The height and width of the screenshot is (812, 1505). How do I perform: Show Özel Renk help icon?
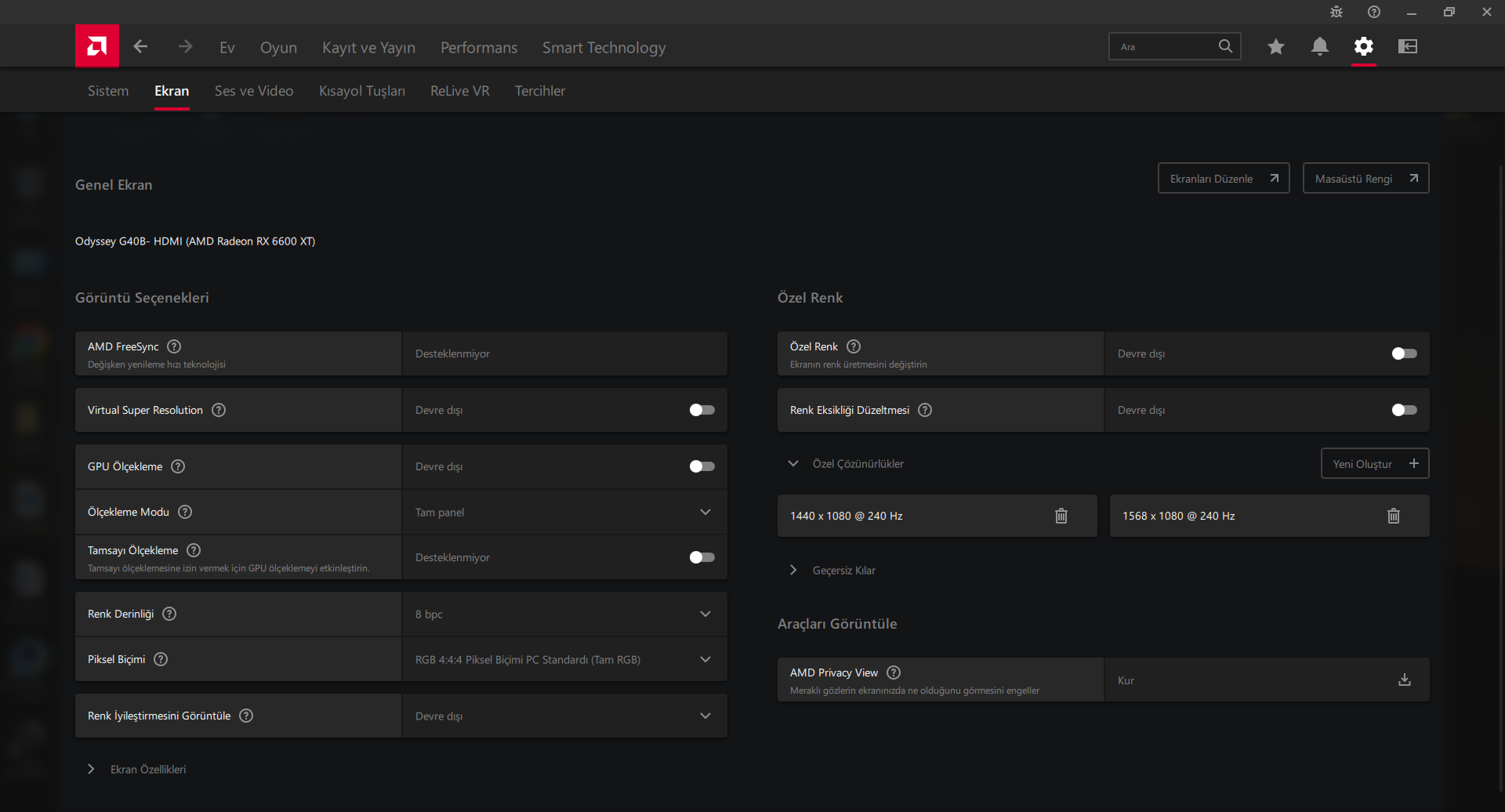tap(854, 346)
